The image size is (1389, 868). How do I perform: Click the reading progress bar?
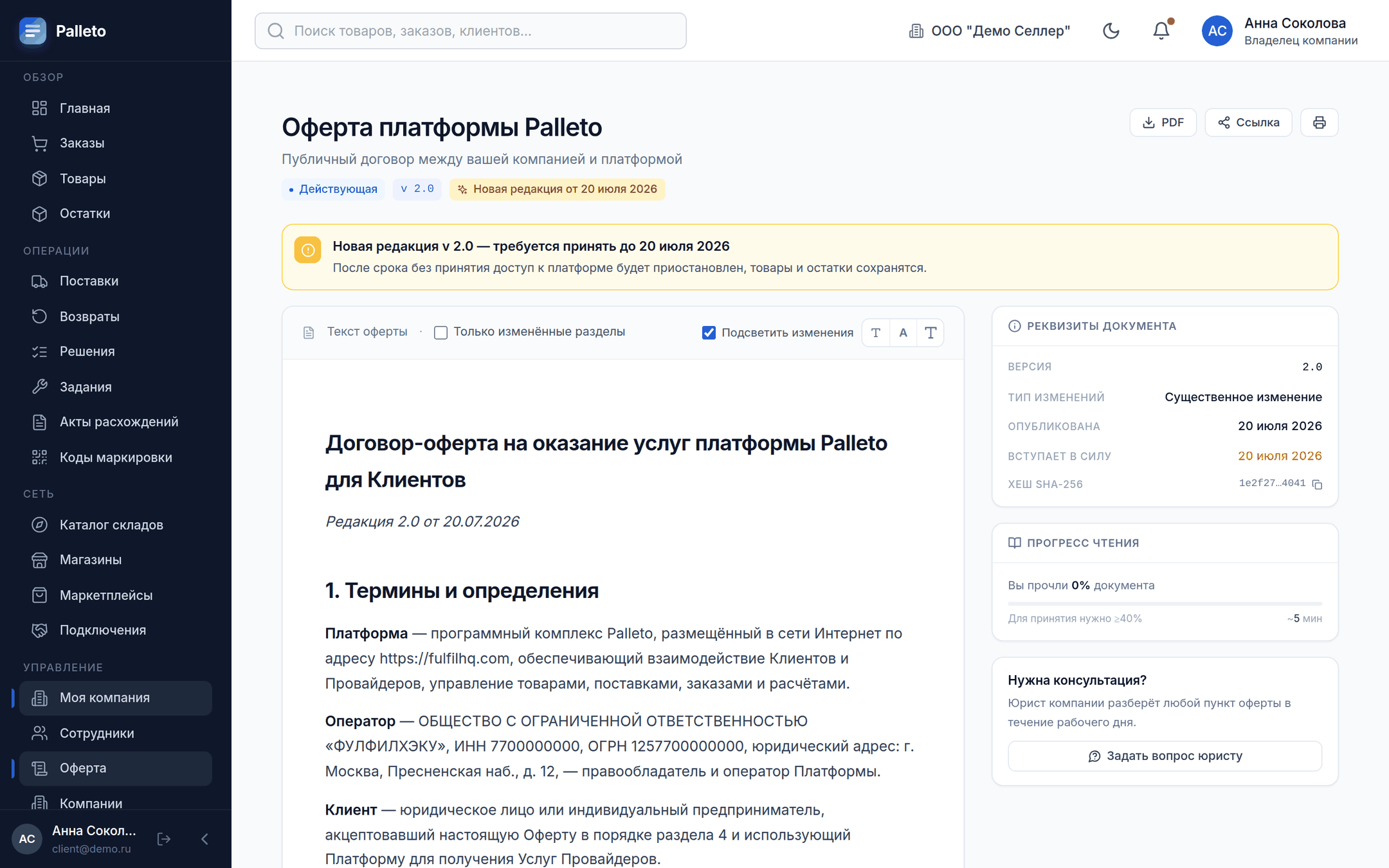click(x=1165, y=604)
